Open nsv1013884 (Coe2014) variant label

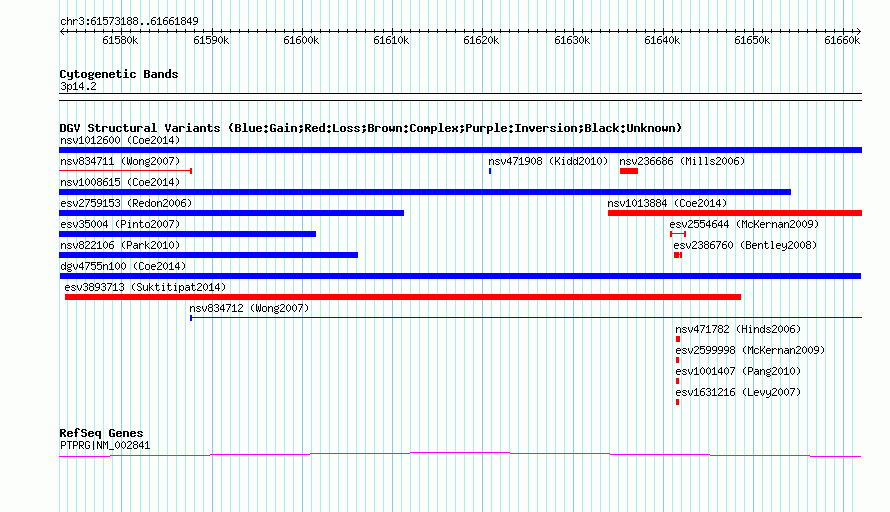[x=667, y=203]
